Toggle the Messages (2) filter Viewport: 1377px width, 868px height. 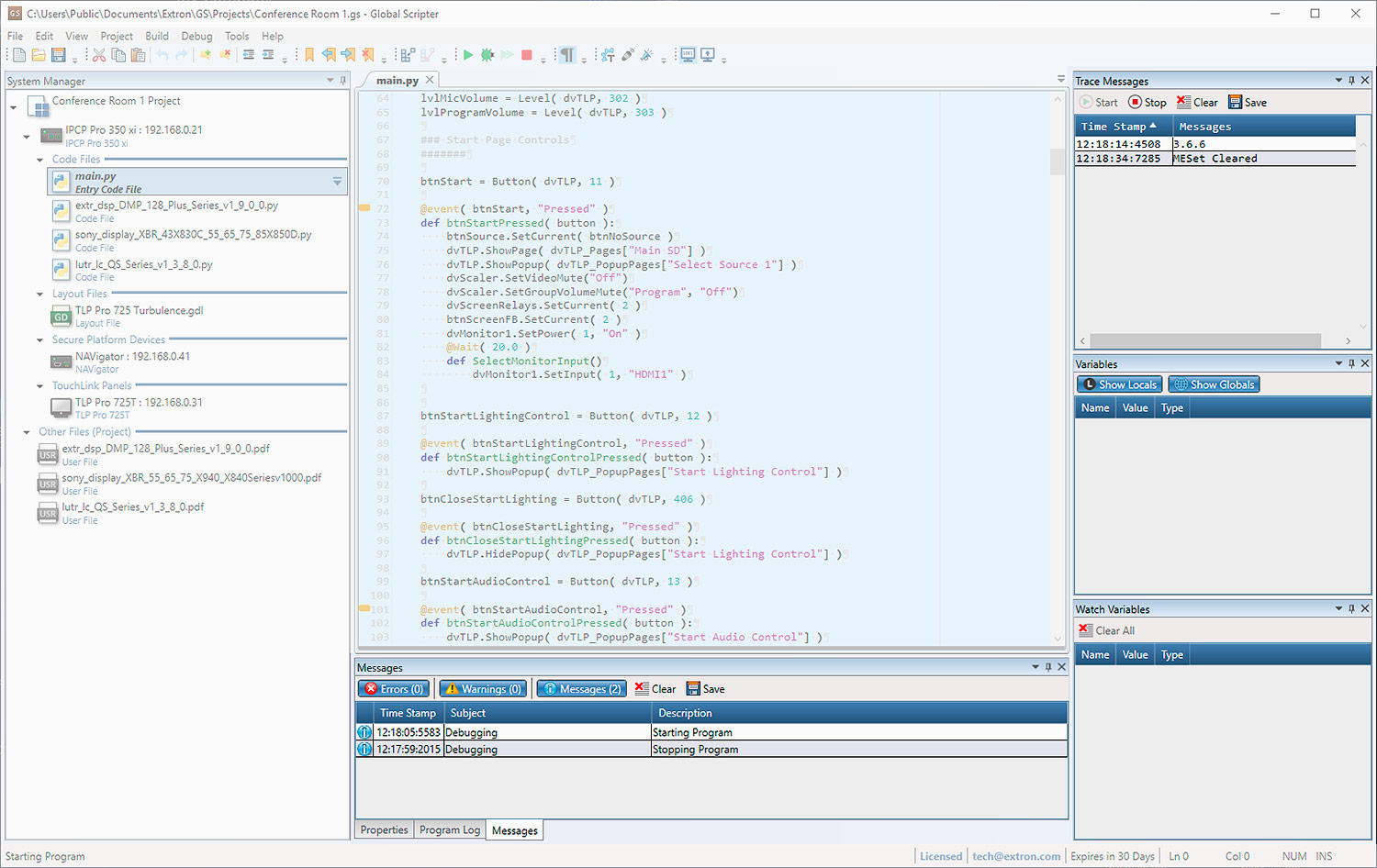tap(581, 689)
